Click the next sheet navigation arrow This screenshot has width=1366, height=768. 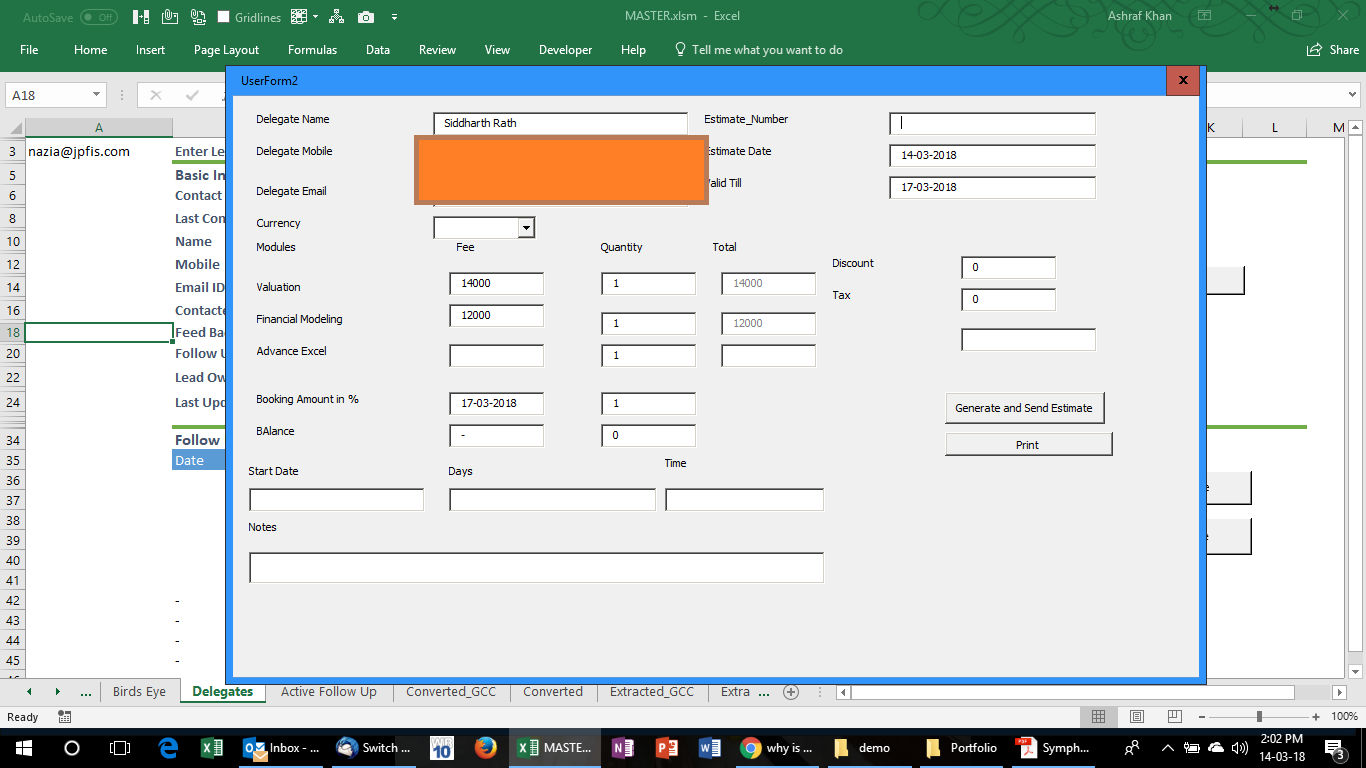pos(57,691)
